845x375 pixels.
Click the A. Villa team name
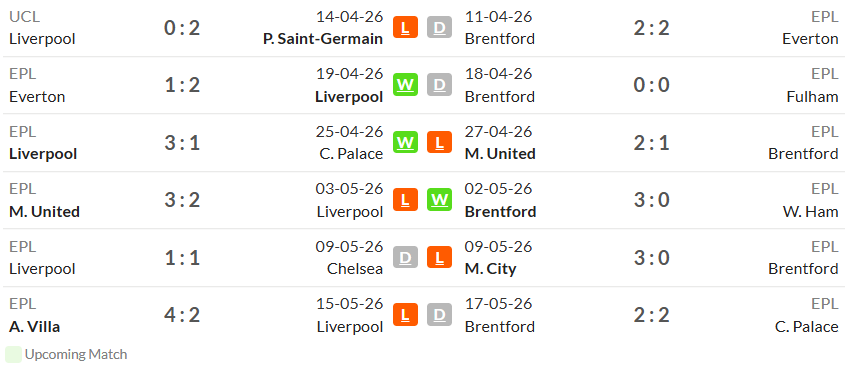click(34, 327)
